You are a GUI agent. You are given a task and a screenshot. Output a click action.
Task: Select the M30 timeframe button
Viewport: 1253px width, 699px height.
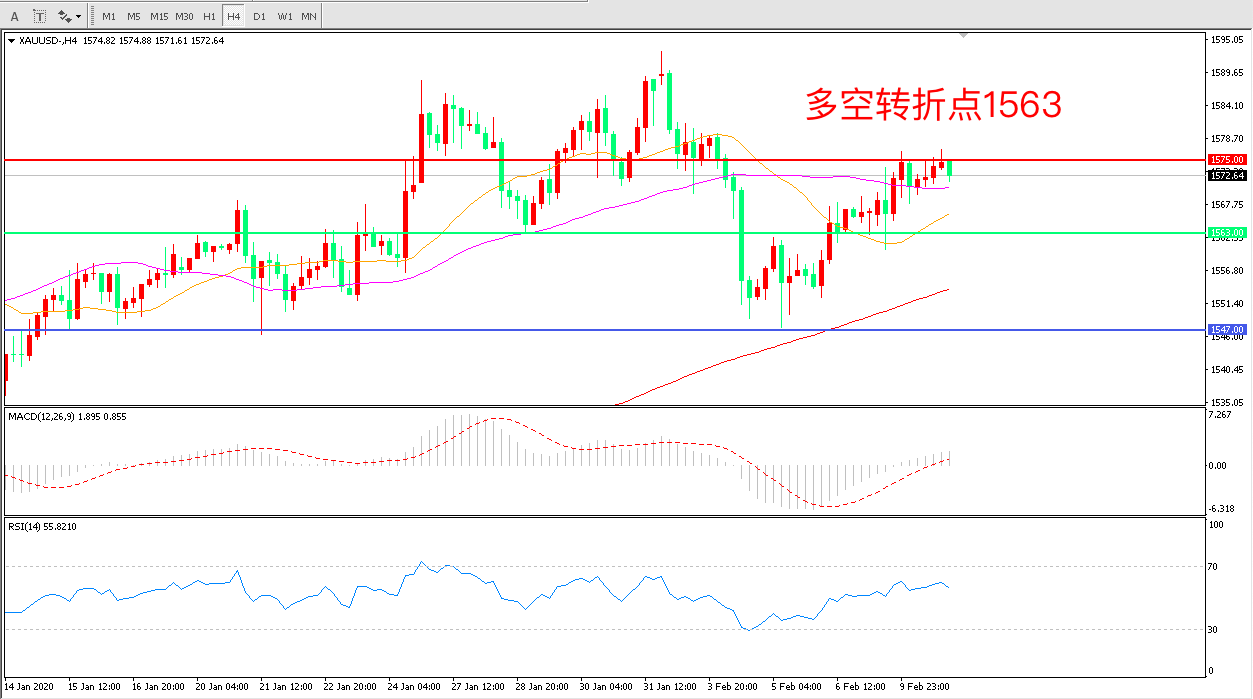[185, 16]
